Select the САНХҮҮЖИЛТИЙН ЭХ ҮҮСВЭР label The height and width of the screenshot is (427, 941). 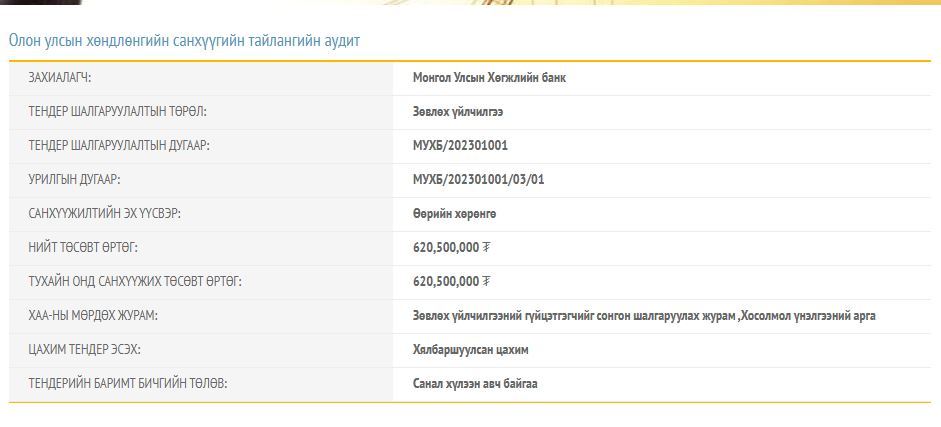(x=105, y=214)
